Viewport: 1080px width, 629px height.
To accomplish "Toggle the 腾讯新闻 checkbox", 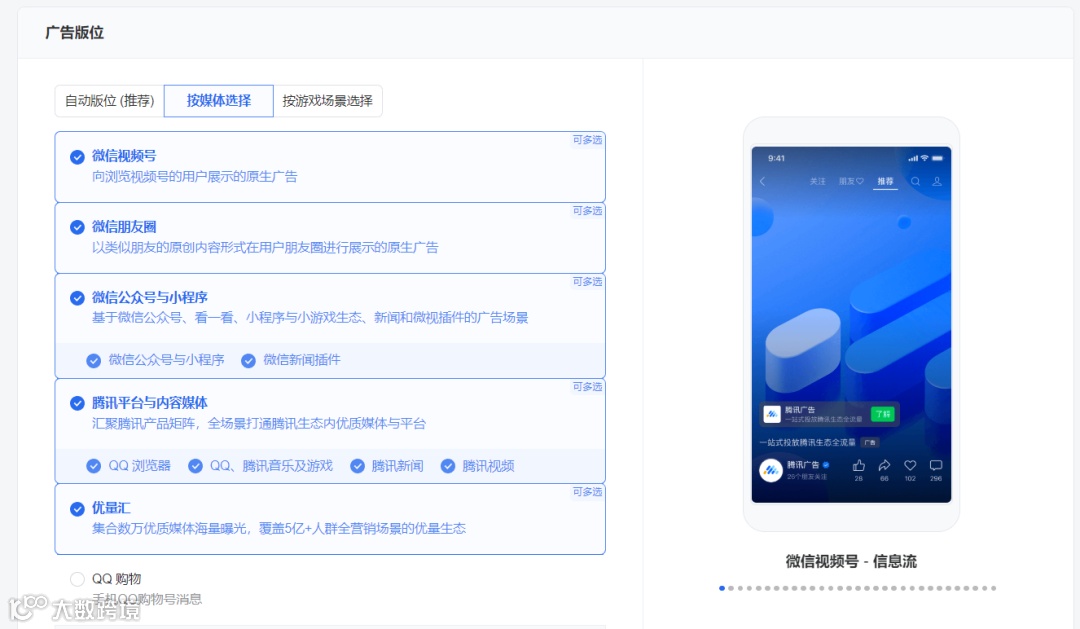I will pyautogui.click(x=357, y=466).
